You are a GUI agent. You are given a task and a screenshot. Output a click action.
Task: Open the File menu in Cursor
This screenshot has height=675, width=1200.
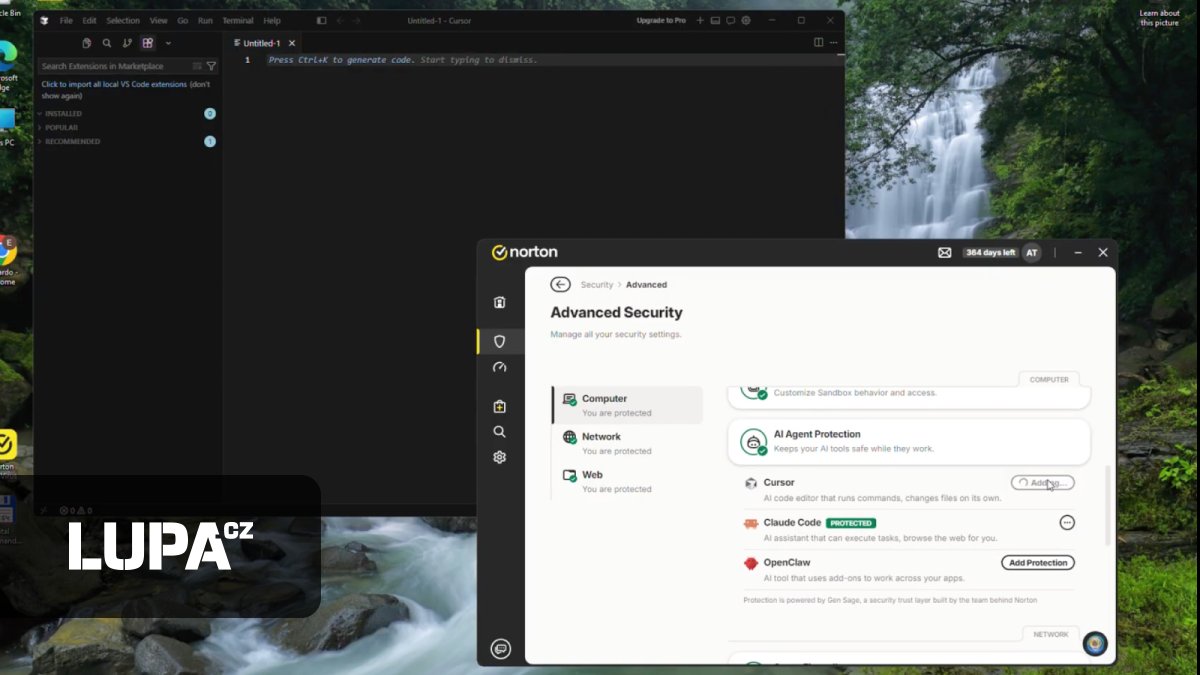click(66, 20)
